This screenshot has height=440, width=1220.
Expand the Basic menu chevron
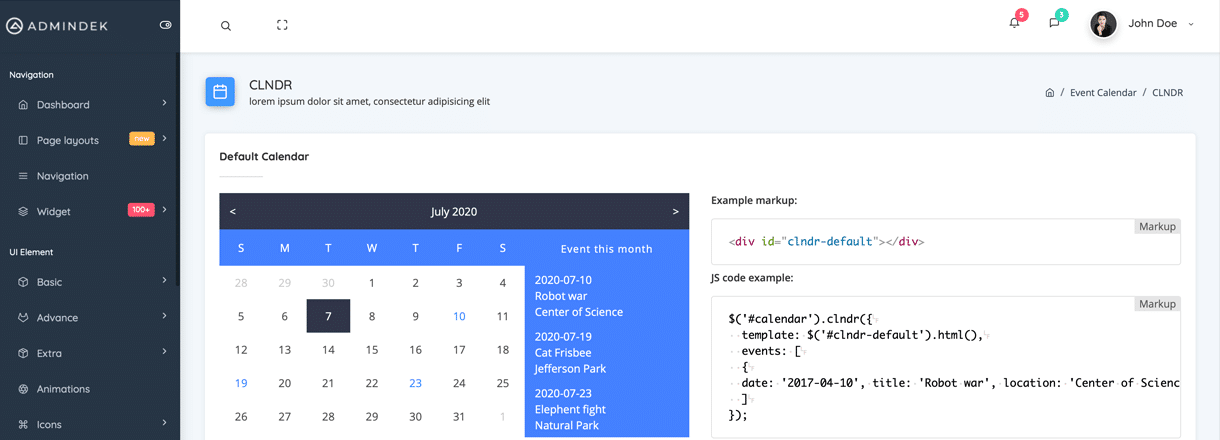[x=164, y=281]
